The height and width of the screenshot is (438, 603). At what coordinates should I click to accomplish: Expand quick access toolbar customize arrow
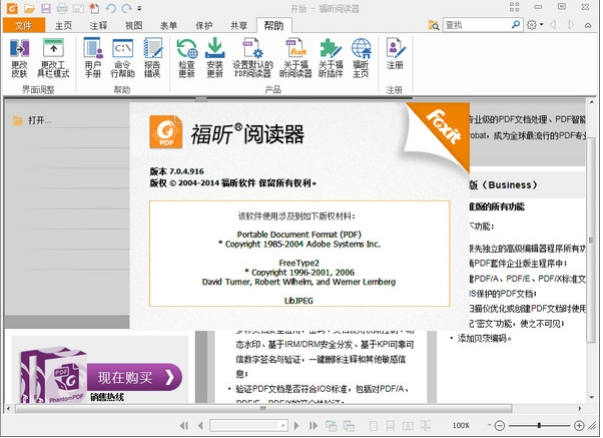click(x=139, y=8)
